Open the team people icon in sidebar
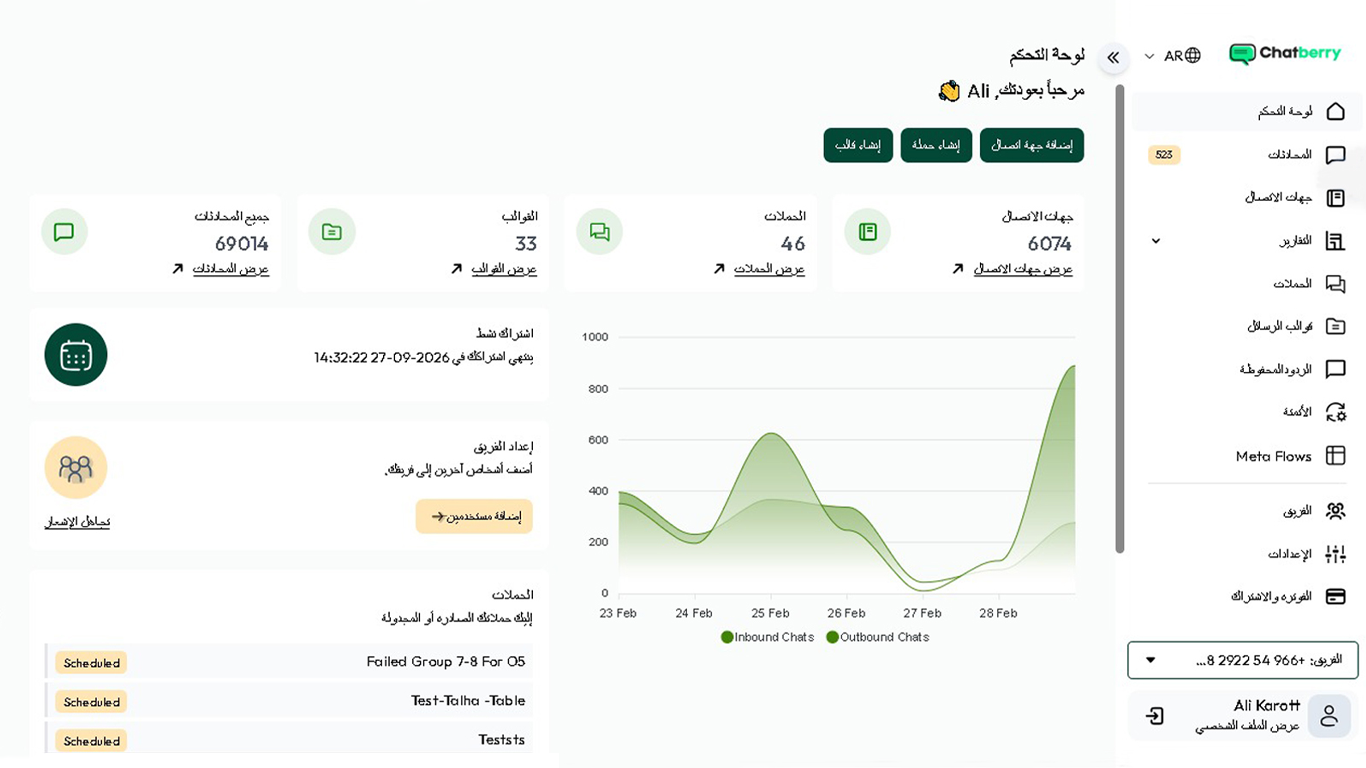This screenshot has width=1366, height=768. coord(1335,511)
